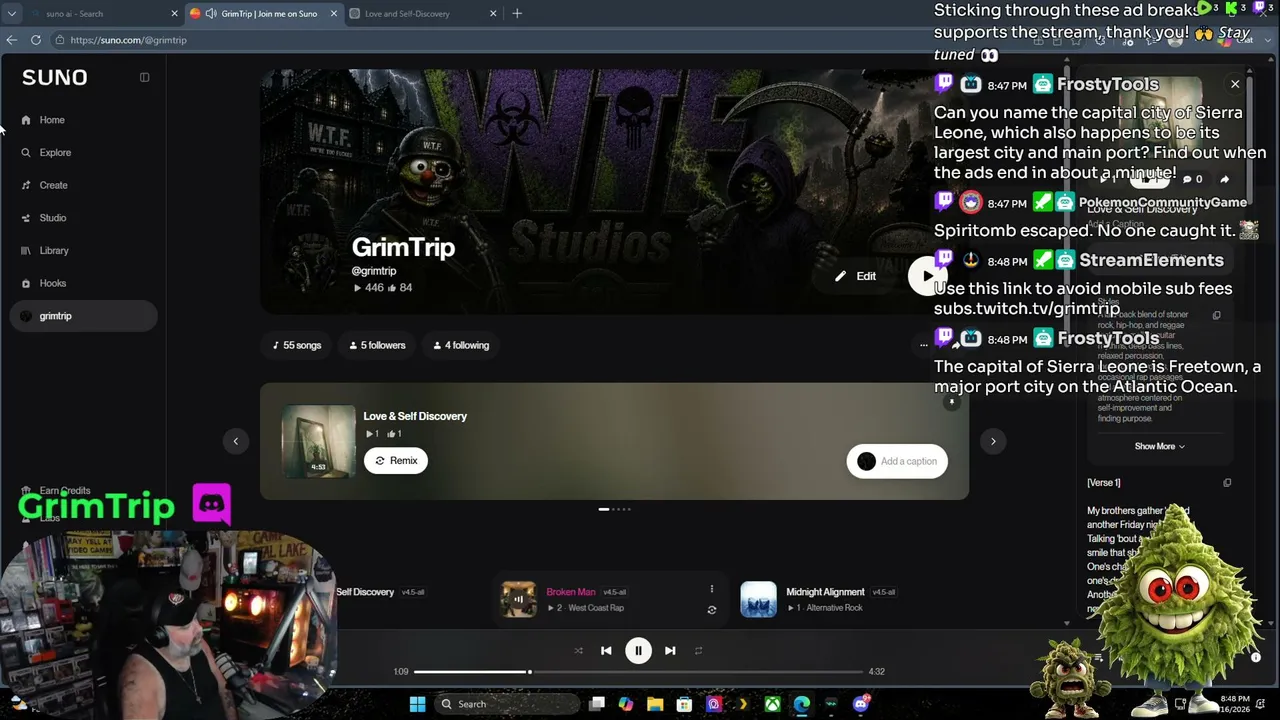
Task: Open the tab search dropdown
Action: point(11,14)
